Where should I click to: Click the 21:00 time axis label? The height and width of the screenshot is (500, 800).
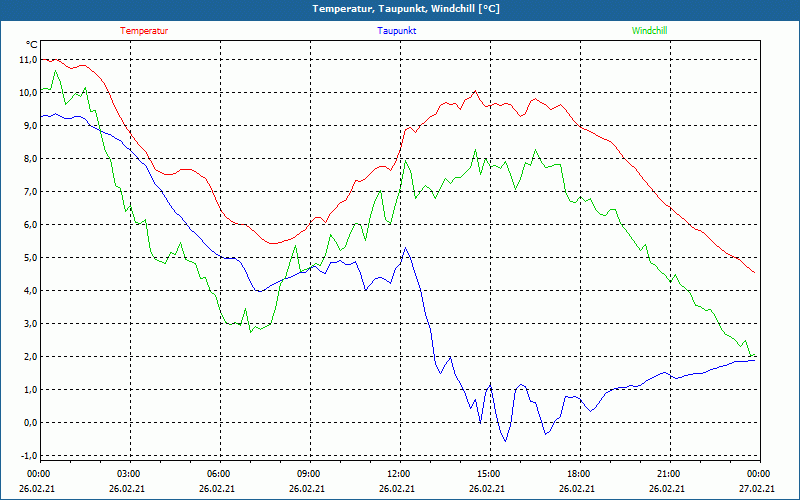coord(669,474)
